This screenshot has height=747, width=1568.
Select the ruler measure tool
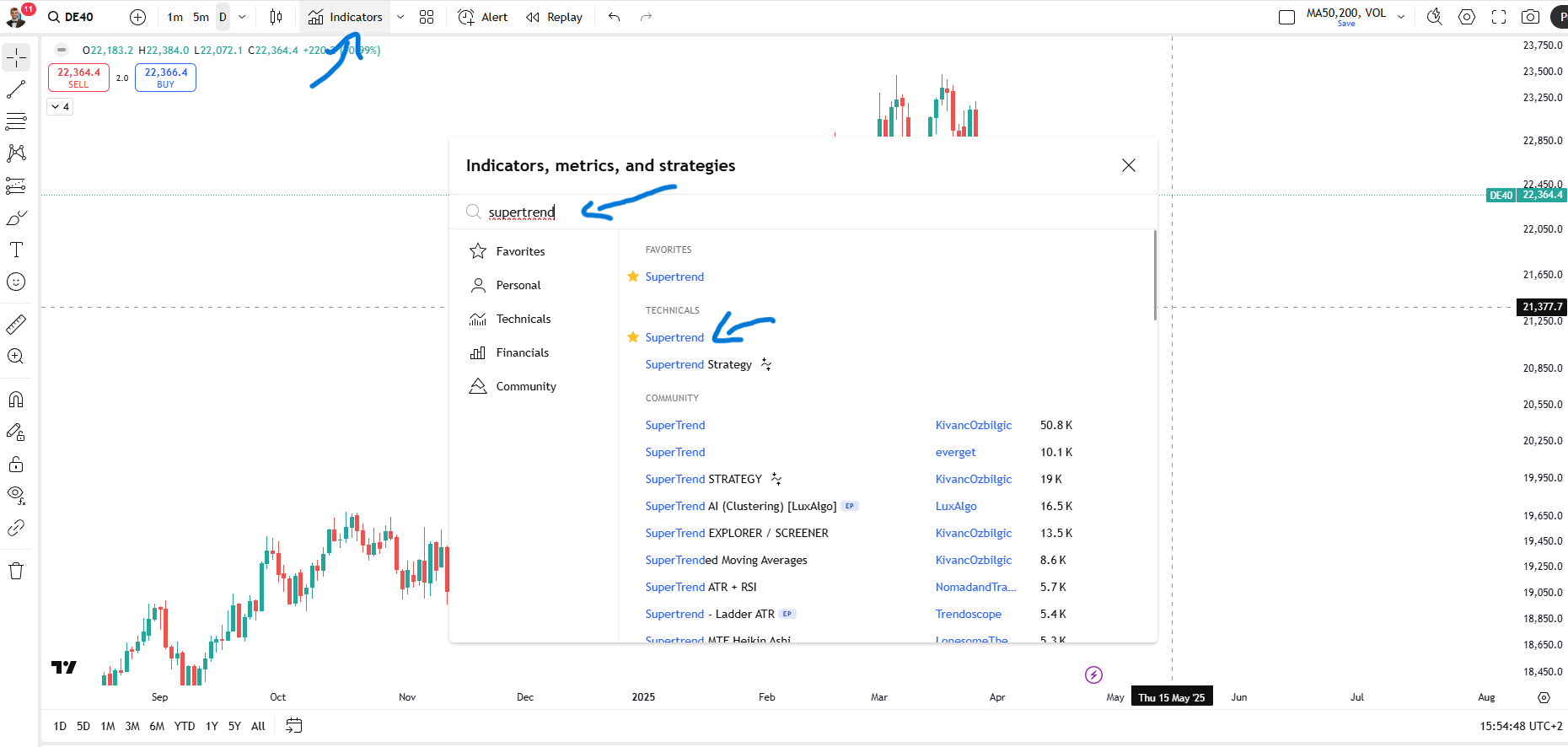coord(16,324)
